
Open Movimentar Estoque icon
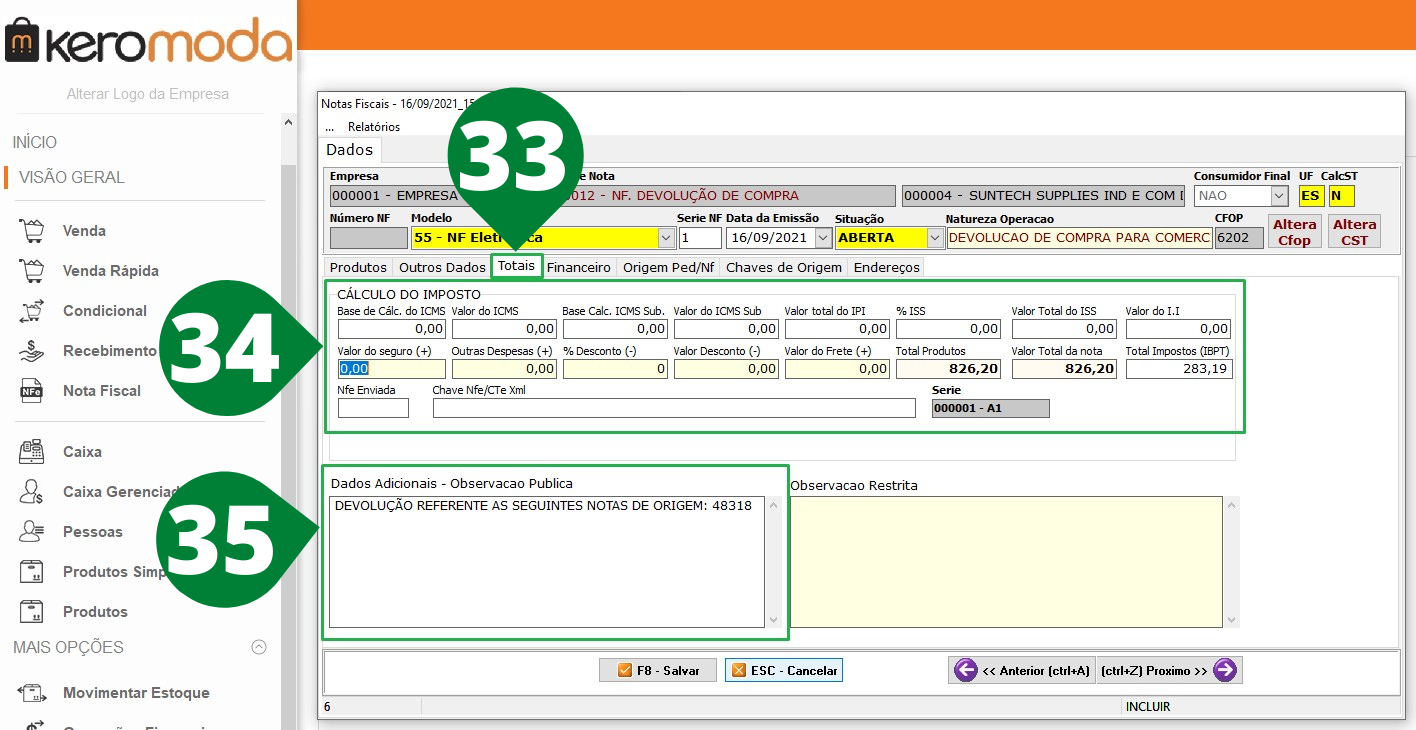coord(31,693)
